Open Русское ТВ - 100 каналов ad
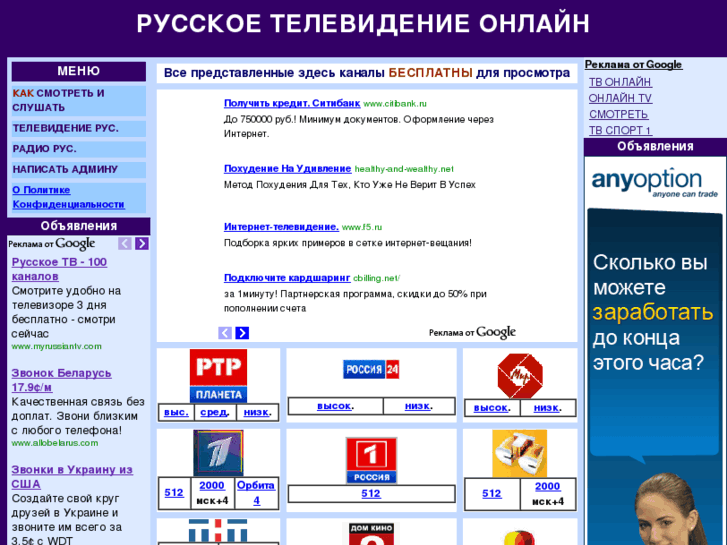This screenshot has height=545, width=727. tap(59, 269)
